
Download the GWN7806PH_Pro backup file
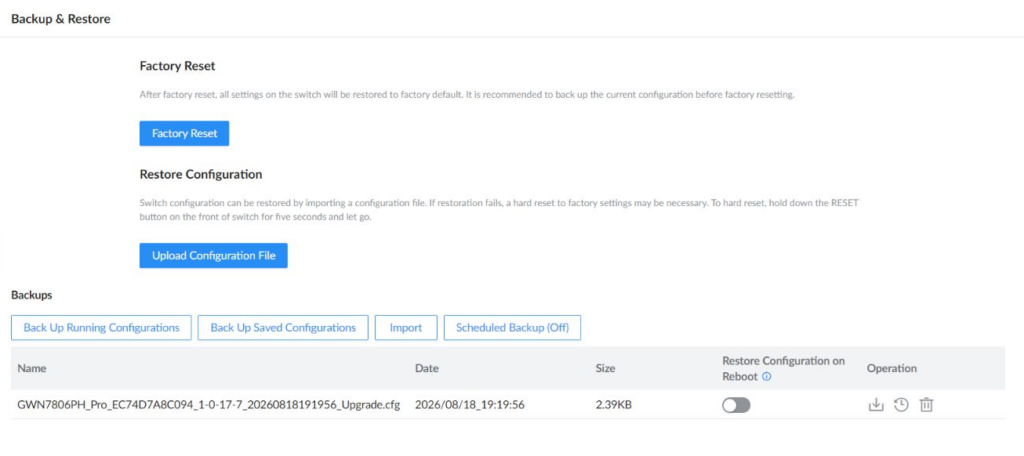tap(875, 405)
